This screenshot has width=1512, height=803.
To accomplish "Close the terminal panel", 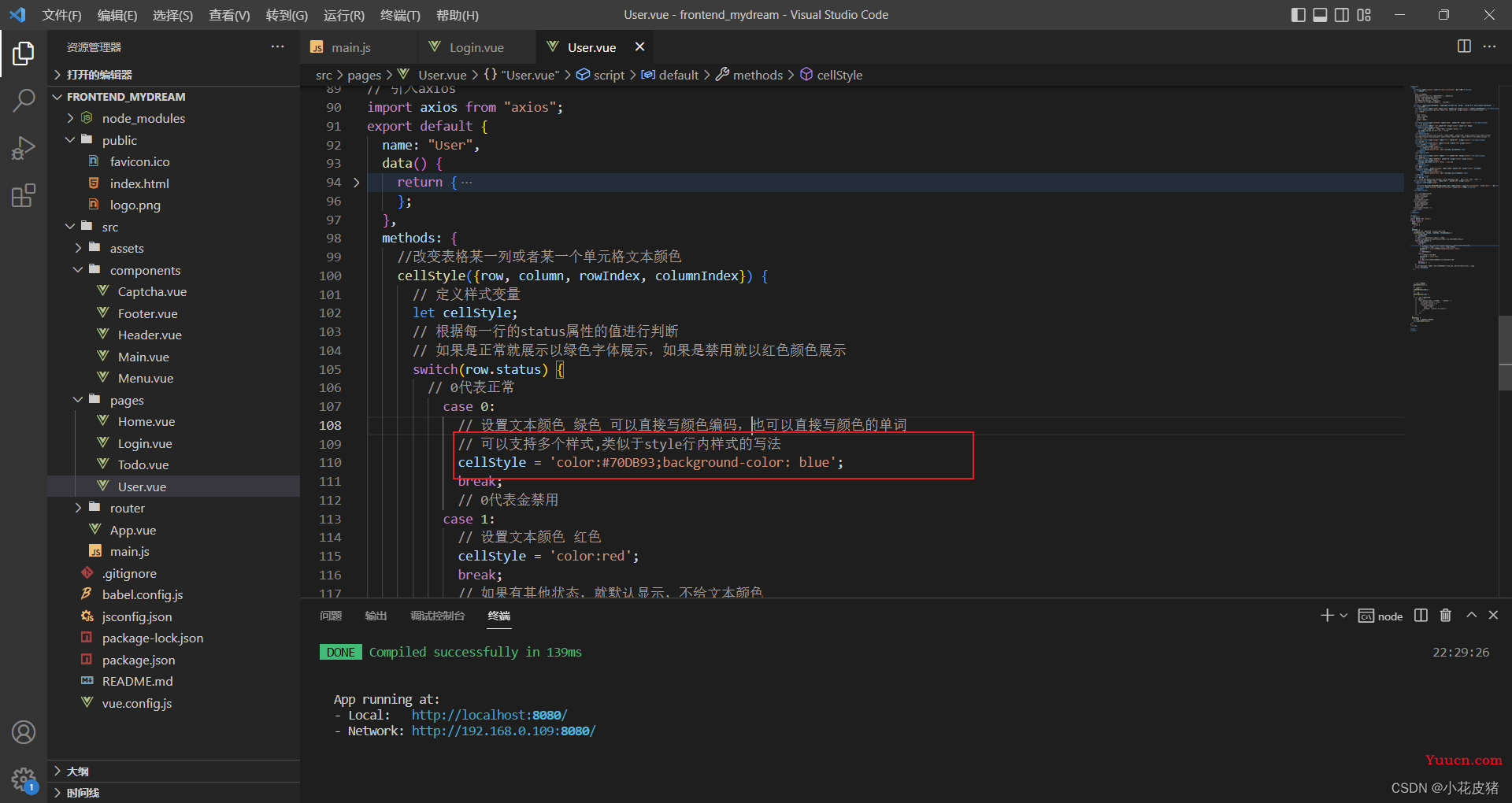I will 1493,616.
